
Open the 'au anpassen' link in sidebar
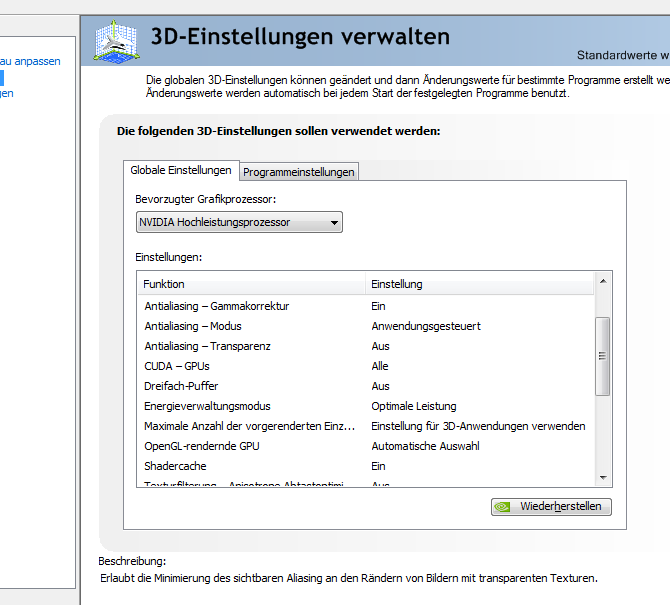[x=30, y=62]
